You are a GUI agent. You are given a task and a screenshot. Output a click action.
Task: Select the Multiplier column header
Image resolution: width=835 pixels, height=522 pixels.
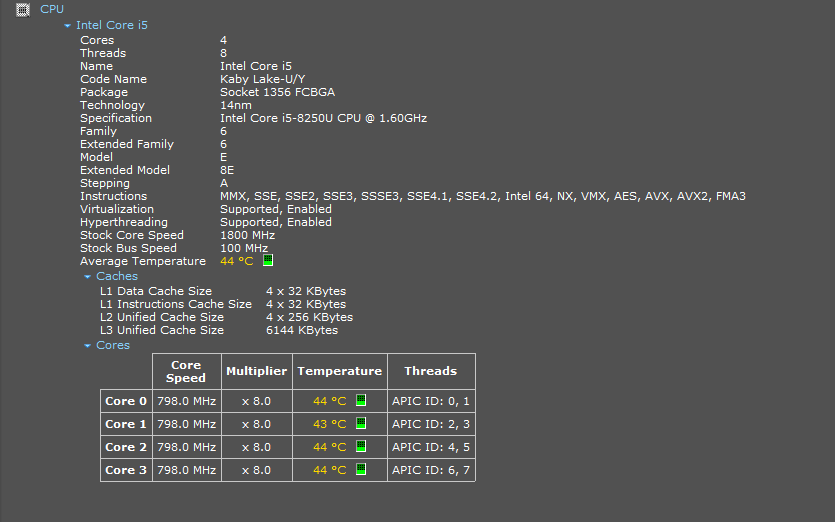256,371
